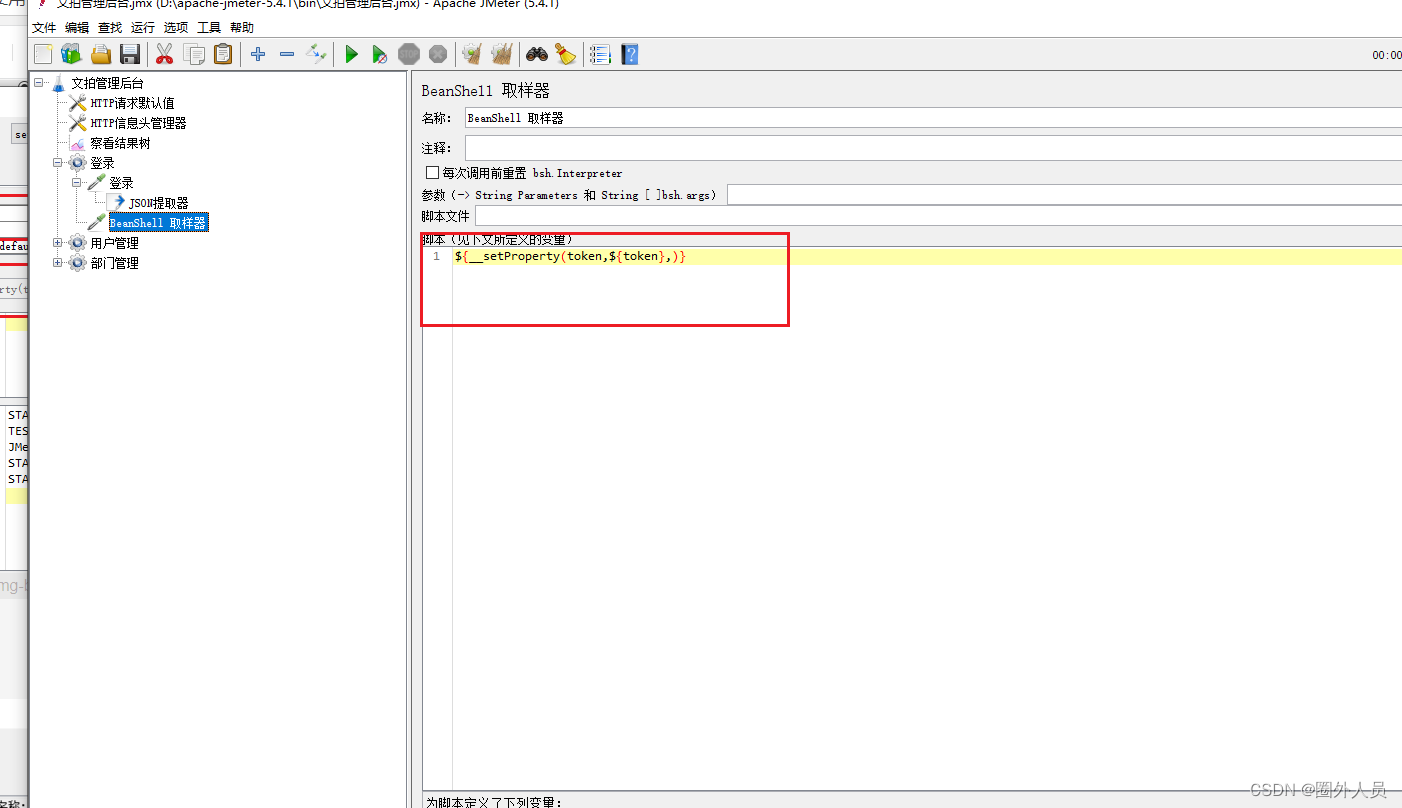1402x808 pixels.
Task: Click the Stop sign icon
Action: point(409,54)
